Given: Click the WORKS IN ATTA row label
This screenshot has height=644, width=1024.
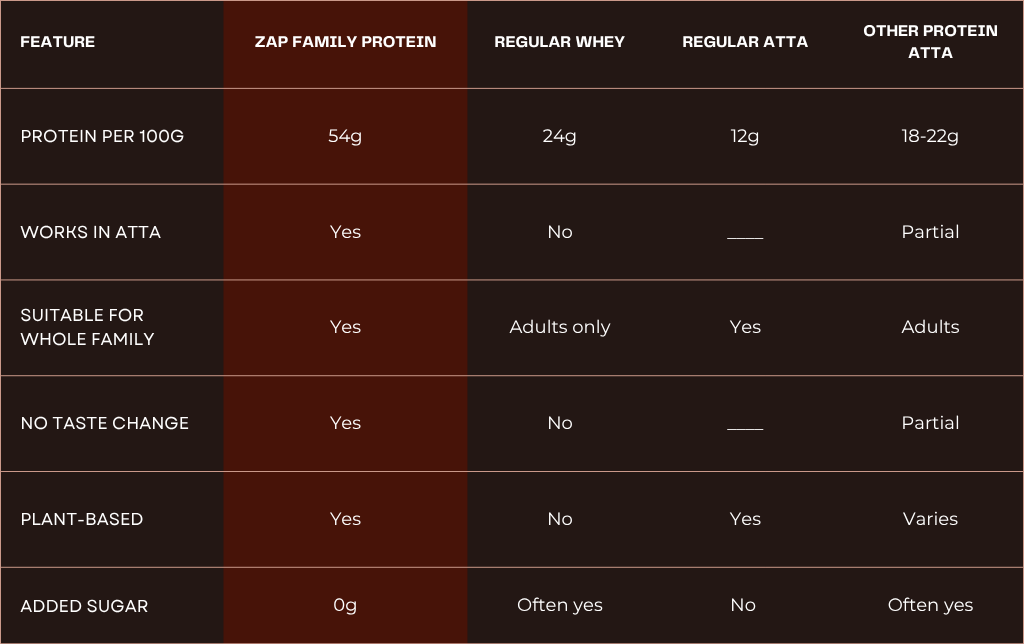Looking at the screenshot, I should pos(90,232).
